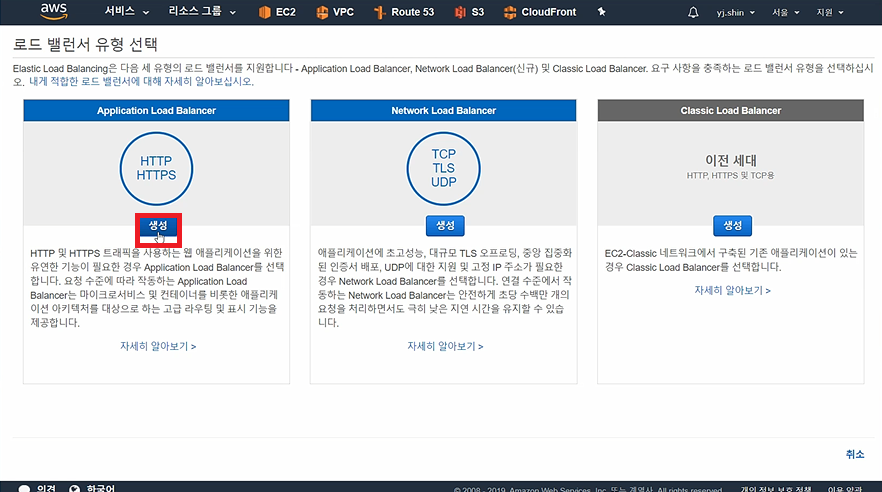The width and height of the screenshot is (882, 492).
Task: Open the 개인 정보 보호 정책 link
Action: [776, 489]
